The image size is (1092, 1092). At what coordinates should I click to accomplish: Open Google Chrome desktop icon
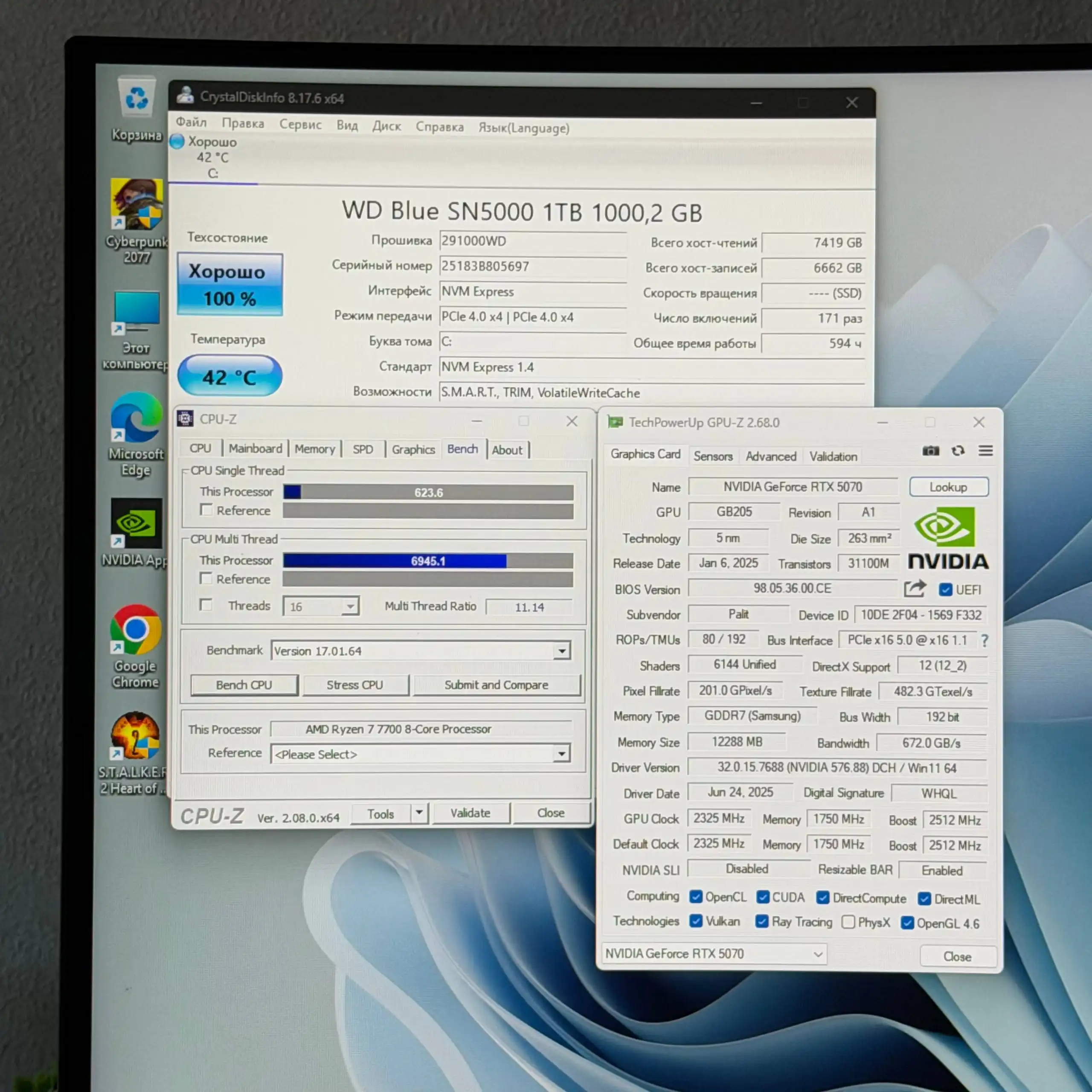pyautogui.click(x=136, y=630)
